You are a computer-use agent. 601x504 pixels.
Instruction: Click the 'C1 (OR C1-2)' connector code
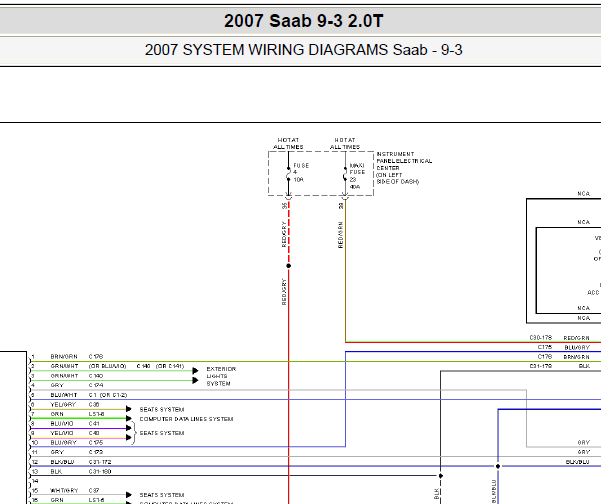tap(108, 395)
